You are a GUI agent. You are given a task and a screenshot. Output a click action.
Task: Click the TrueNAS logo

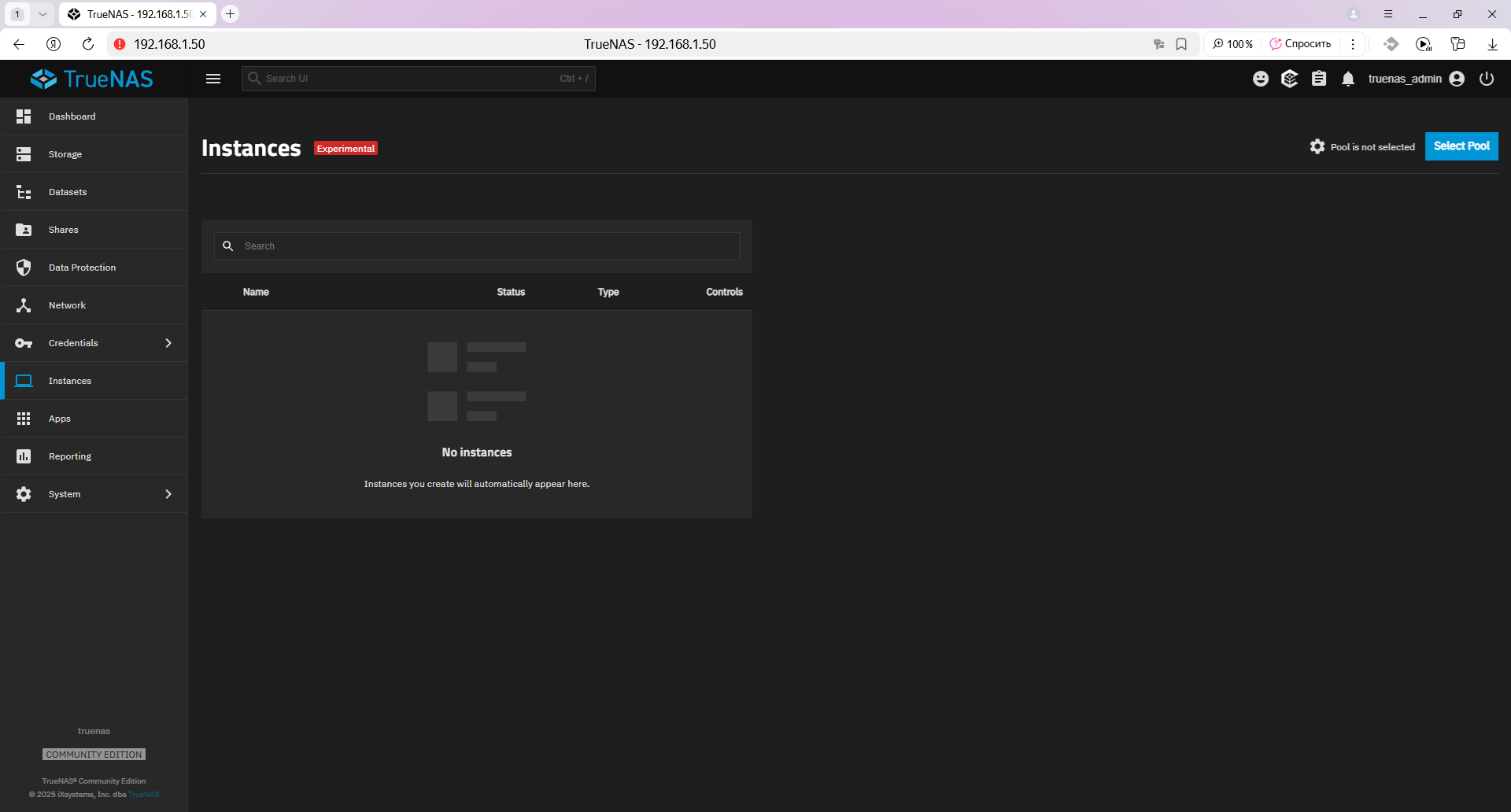pos(92,79)
